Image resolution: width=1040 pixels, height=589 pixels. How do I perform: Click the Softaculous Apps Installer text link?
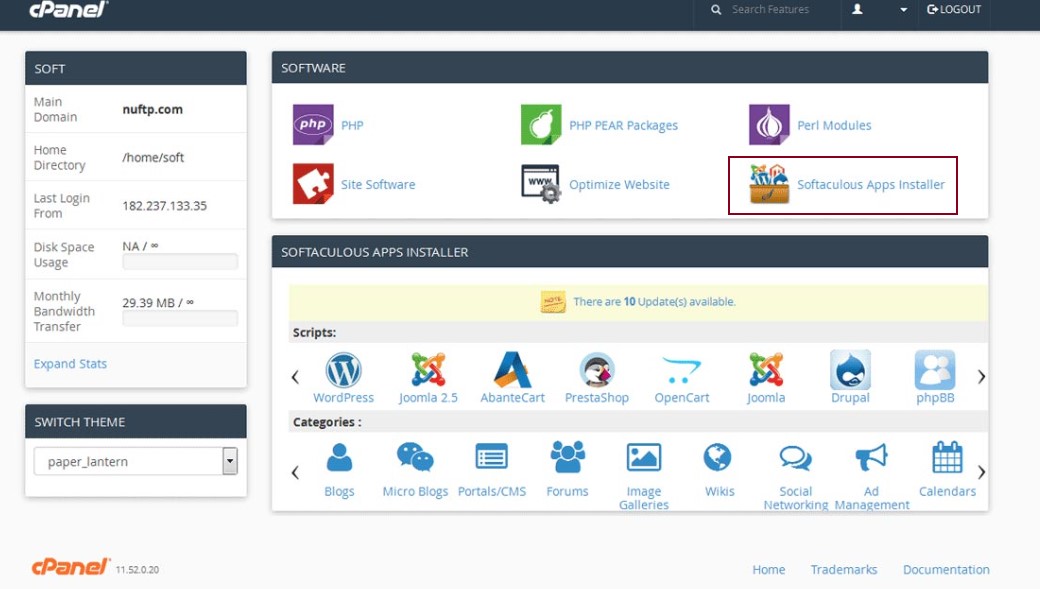(871, 184)
